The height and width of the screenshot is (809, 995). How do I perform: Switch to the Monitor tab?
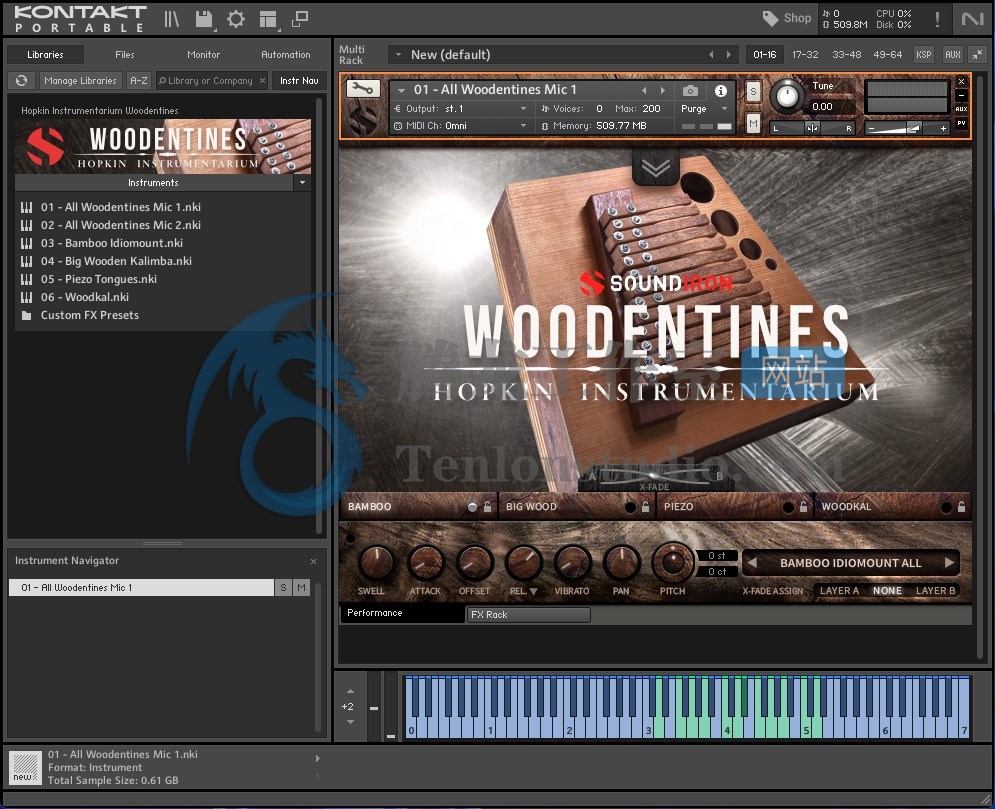coord(204,55)
